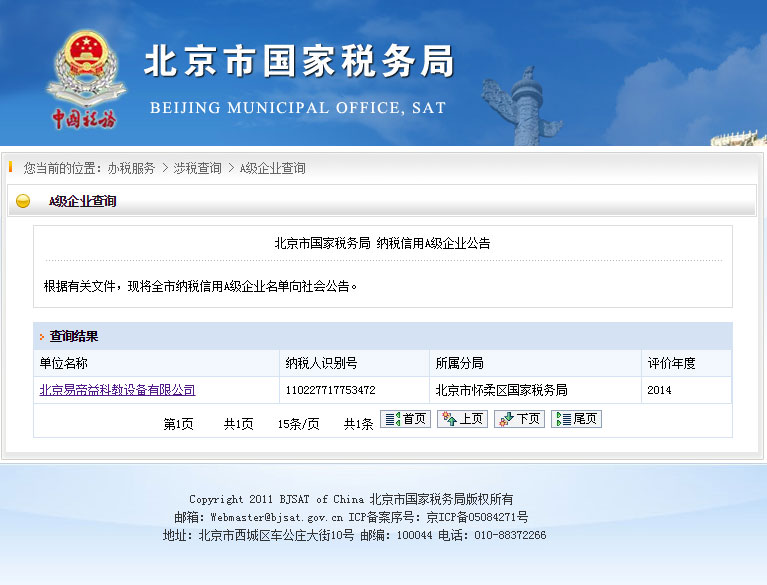Image resolution: width=767 pixels, height=585 pixels.
Task: Click the 纳税信用A级企业公告 announcement title
Action: [433, 243]
